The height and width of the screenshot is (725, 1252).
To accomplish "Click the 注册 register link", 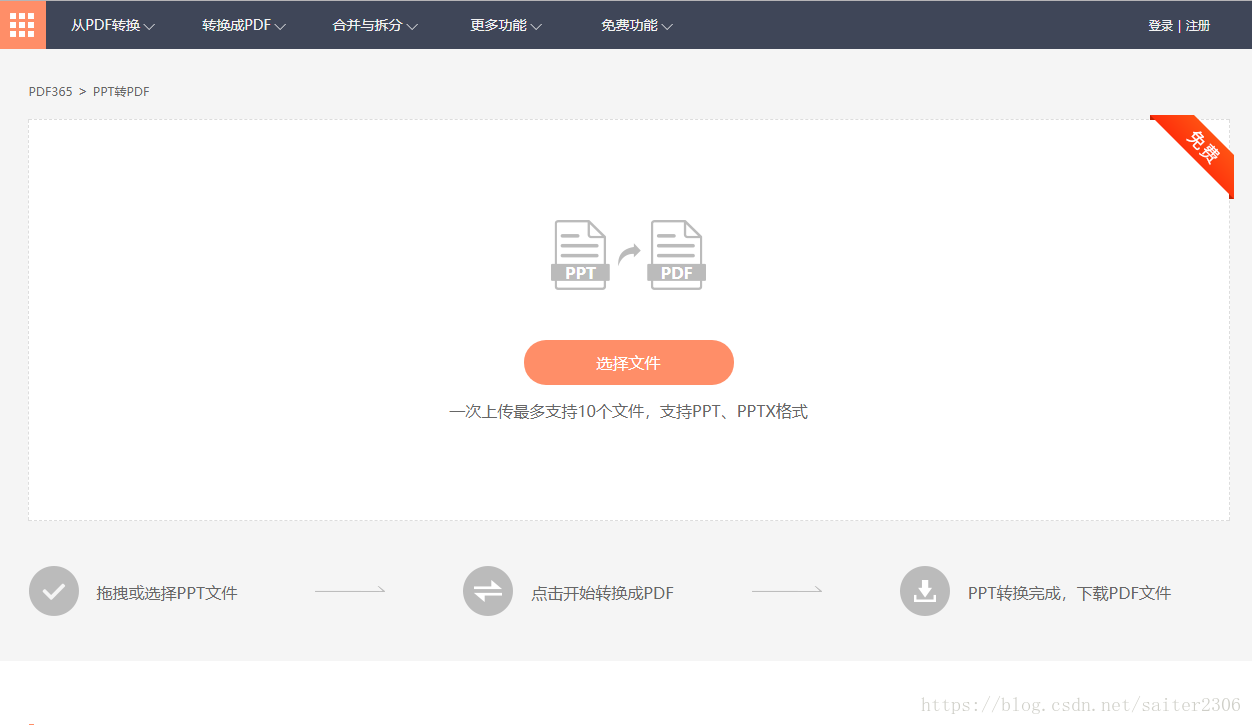I will [x=1198, y=26].
